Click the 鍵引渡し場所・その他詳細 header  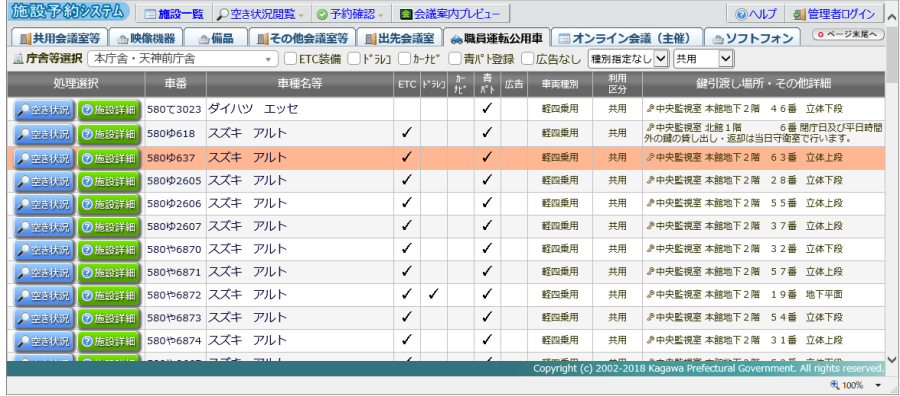tap(763, 84)
